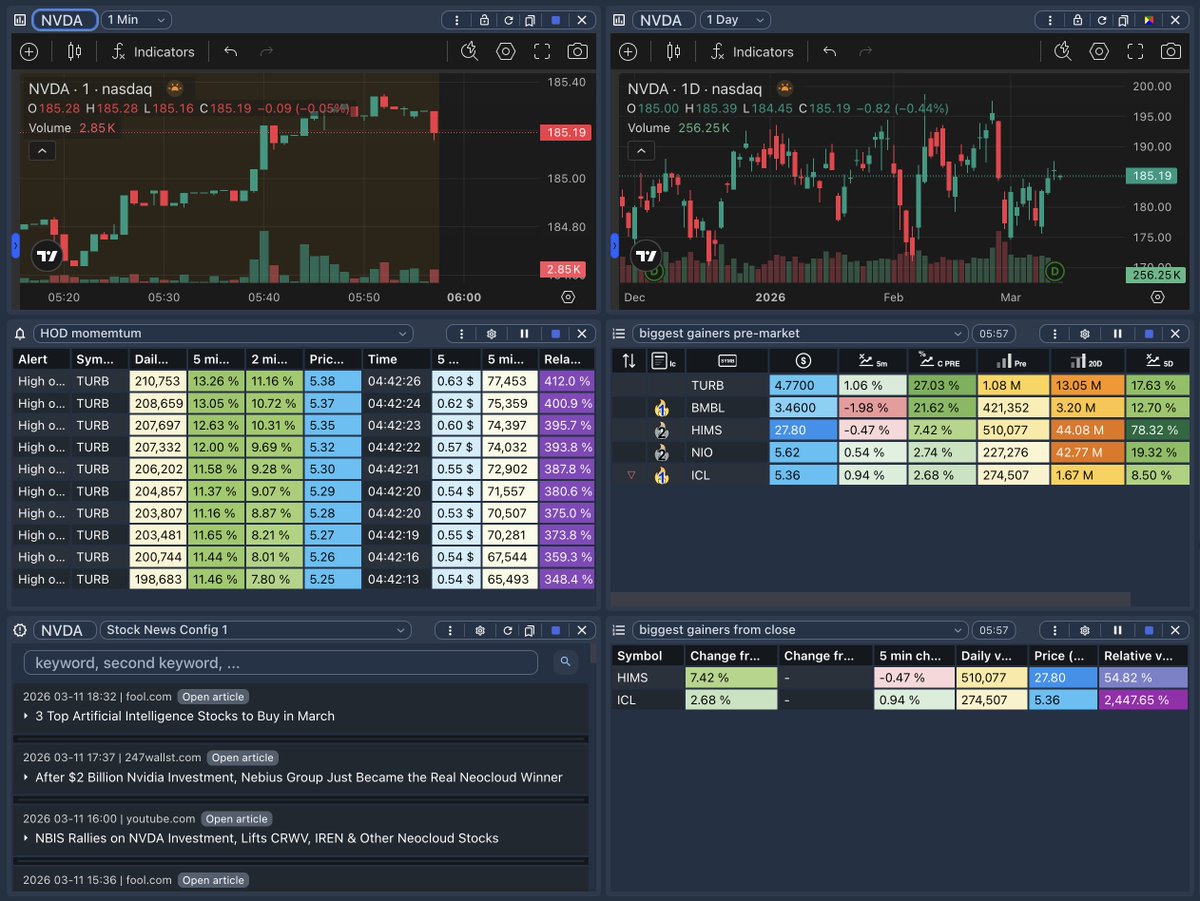Sort by the dollar price column icon
The height and width of the screenshot is (901, 1200).
click(x=804, y=361)
